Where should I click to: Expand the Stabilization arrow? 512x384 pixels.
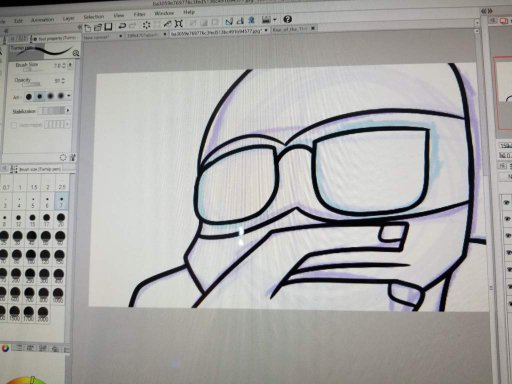pyautogui.click(x=68, y=110)
